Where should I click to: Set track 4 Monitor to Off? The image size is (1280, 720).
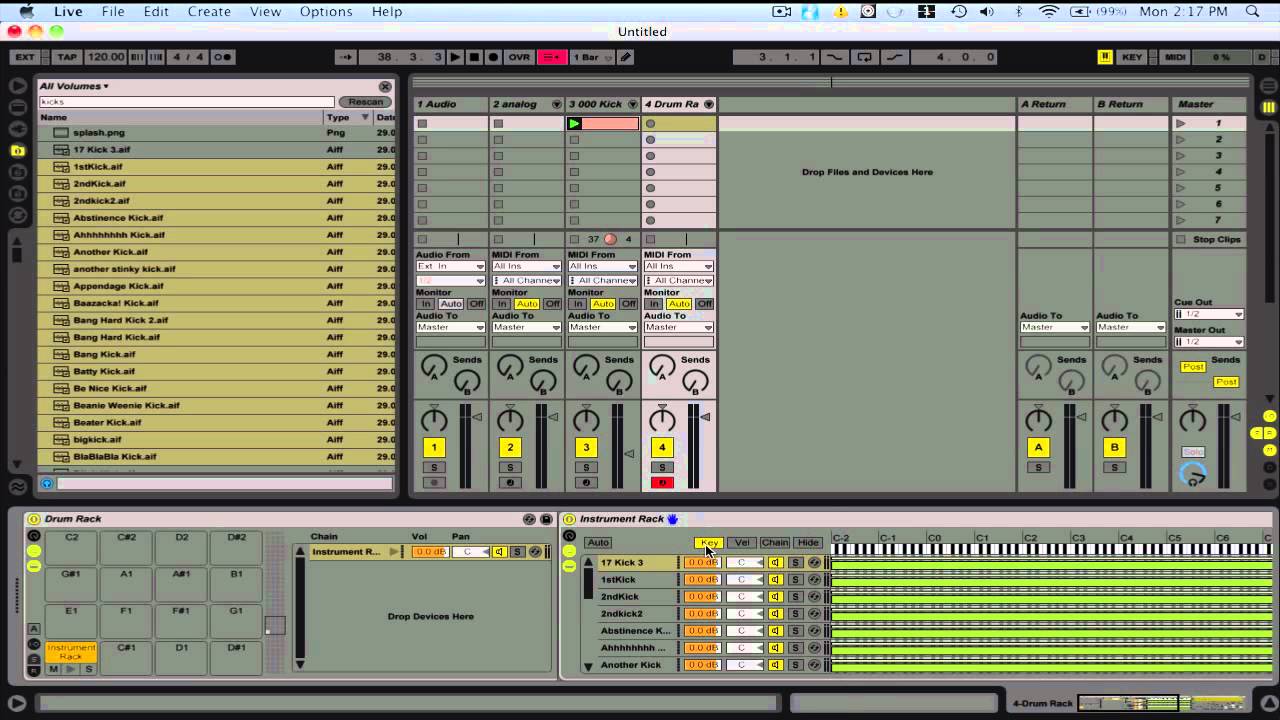tap(705, 304)
